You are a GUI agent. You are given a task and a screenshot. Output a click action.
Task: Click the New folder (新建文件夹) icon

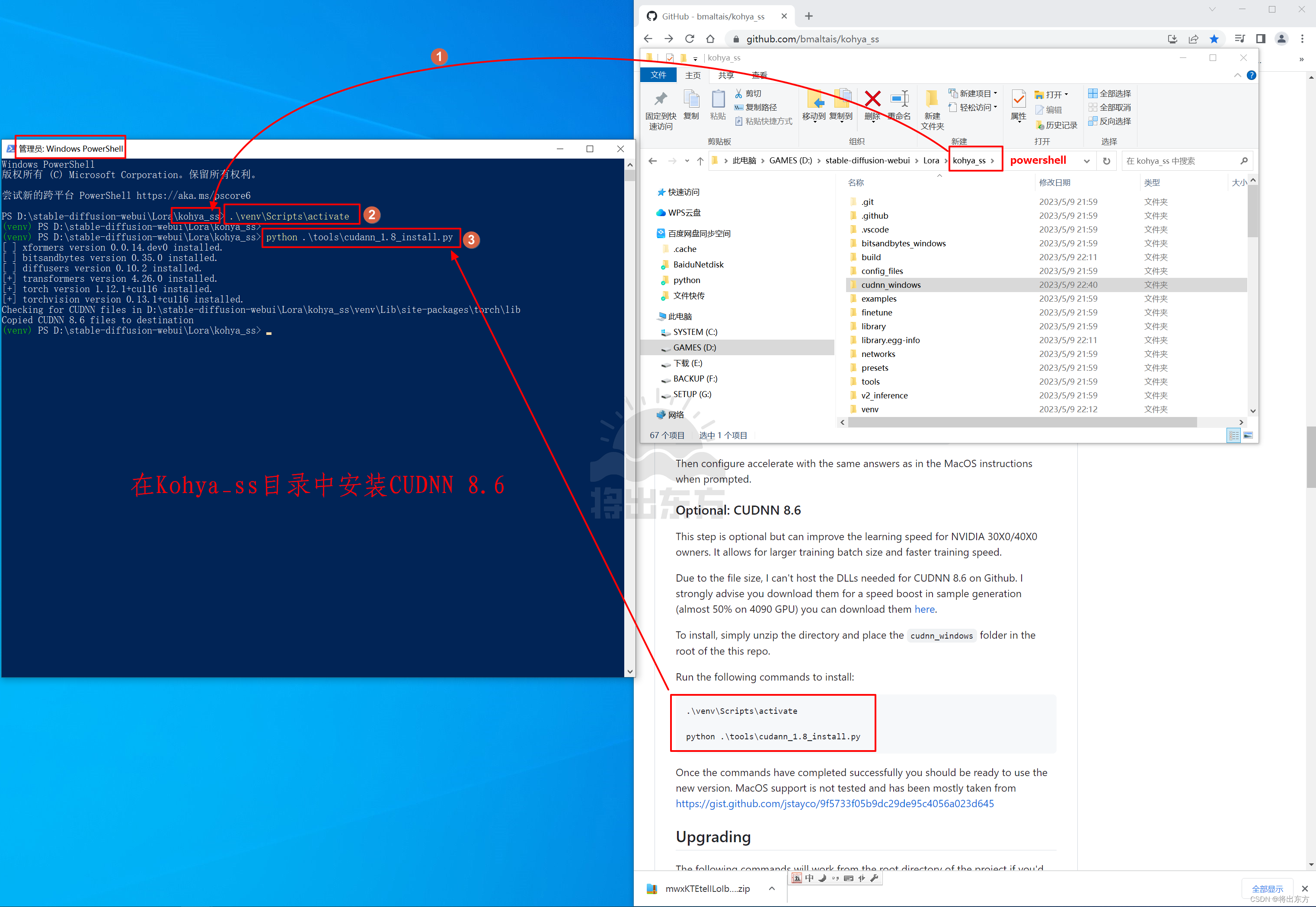[x=932, y=99]
